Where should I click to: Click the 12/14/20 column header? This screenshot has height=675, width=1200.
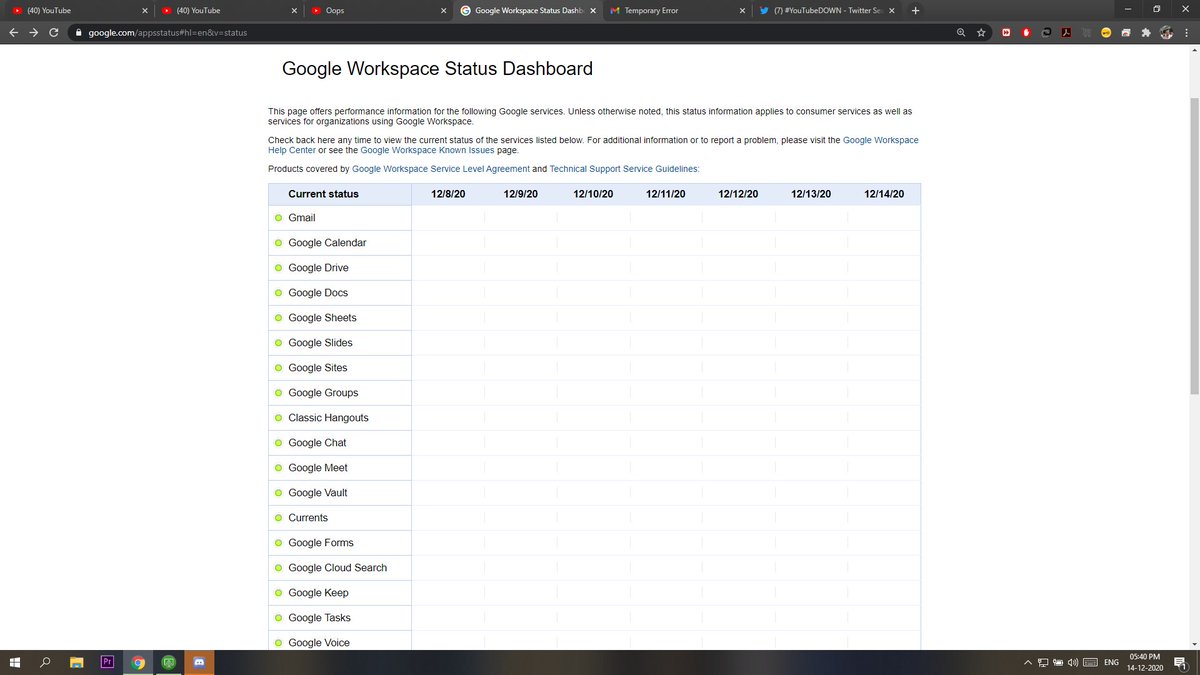(884, 194)
